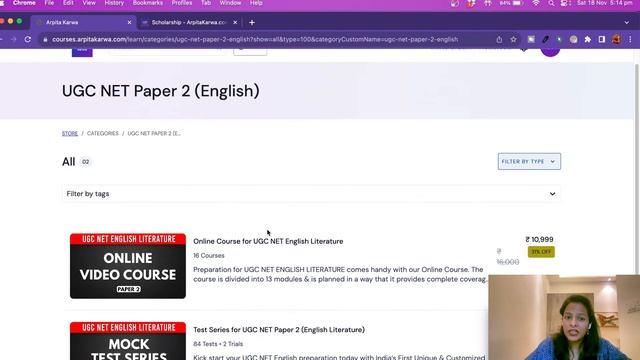Click the Online Video Course thumbnail
This screenshot has width=640, height=360.
click(128, 266)
